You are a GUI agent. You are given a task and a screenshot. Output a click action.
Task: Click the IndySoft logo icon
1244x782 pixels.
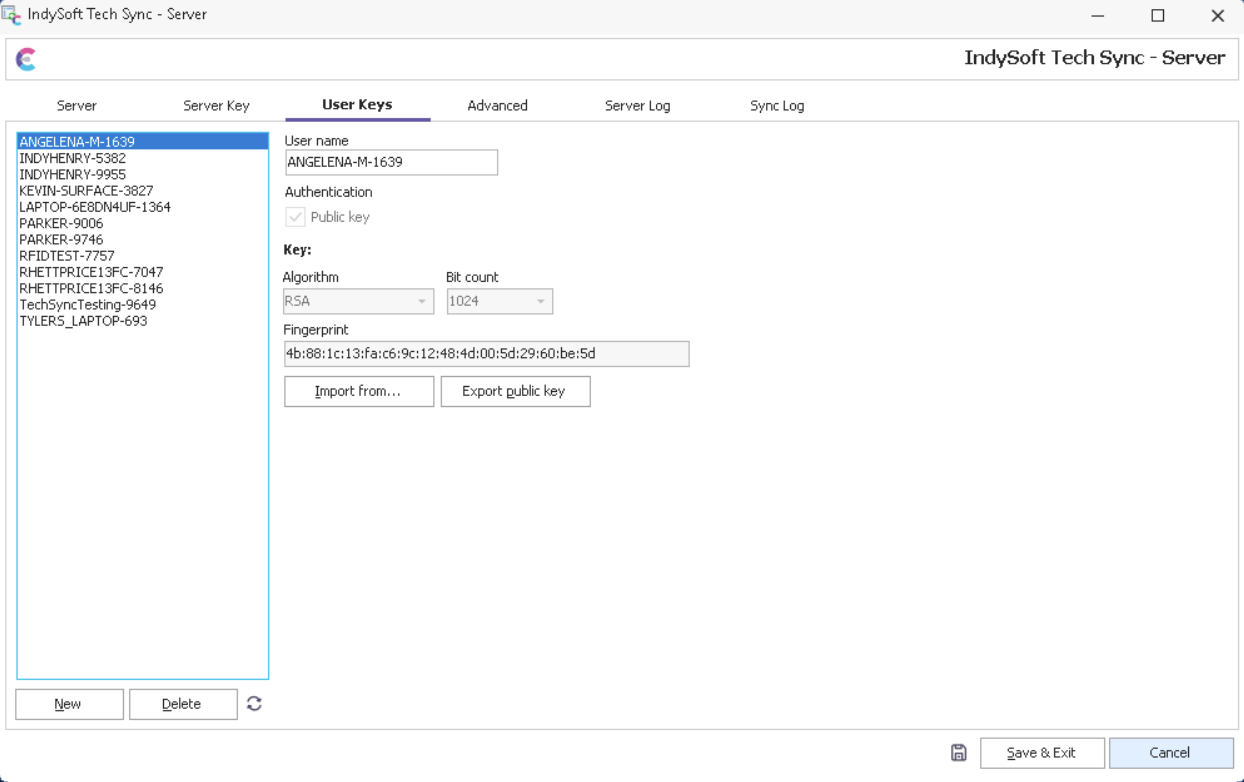pos(26,60)
